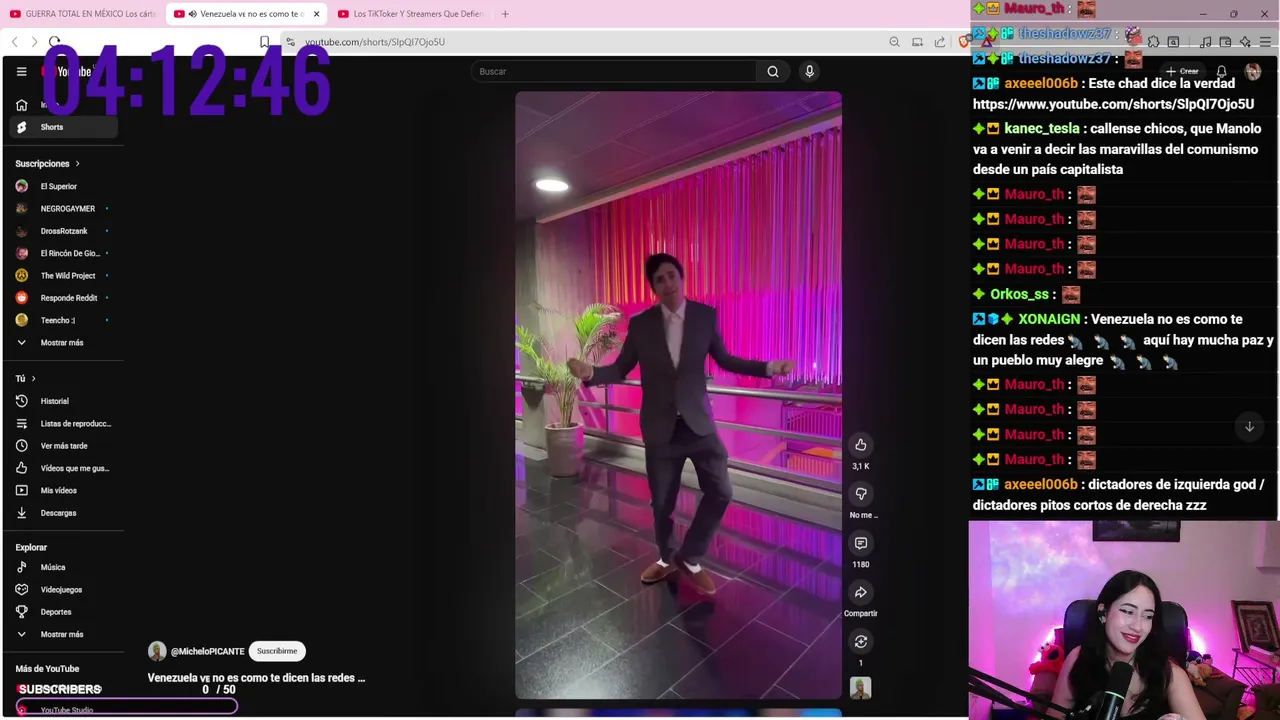Switch to Los TikToker Y Streamers tab

click(x=412, y=14)
